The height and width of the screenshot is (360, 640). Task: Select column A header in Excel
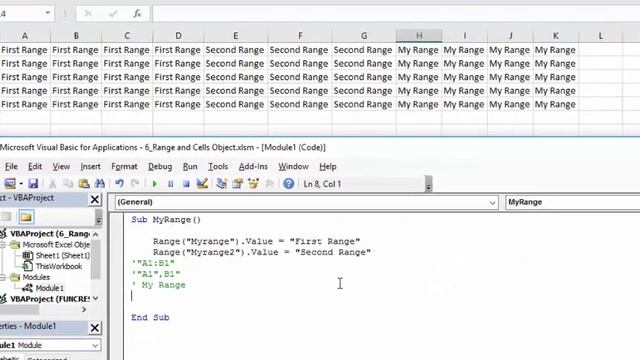25,36
